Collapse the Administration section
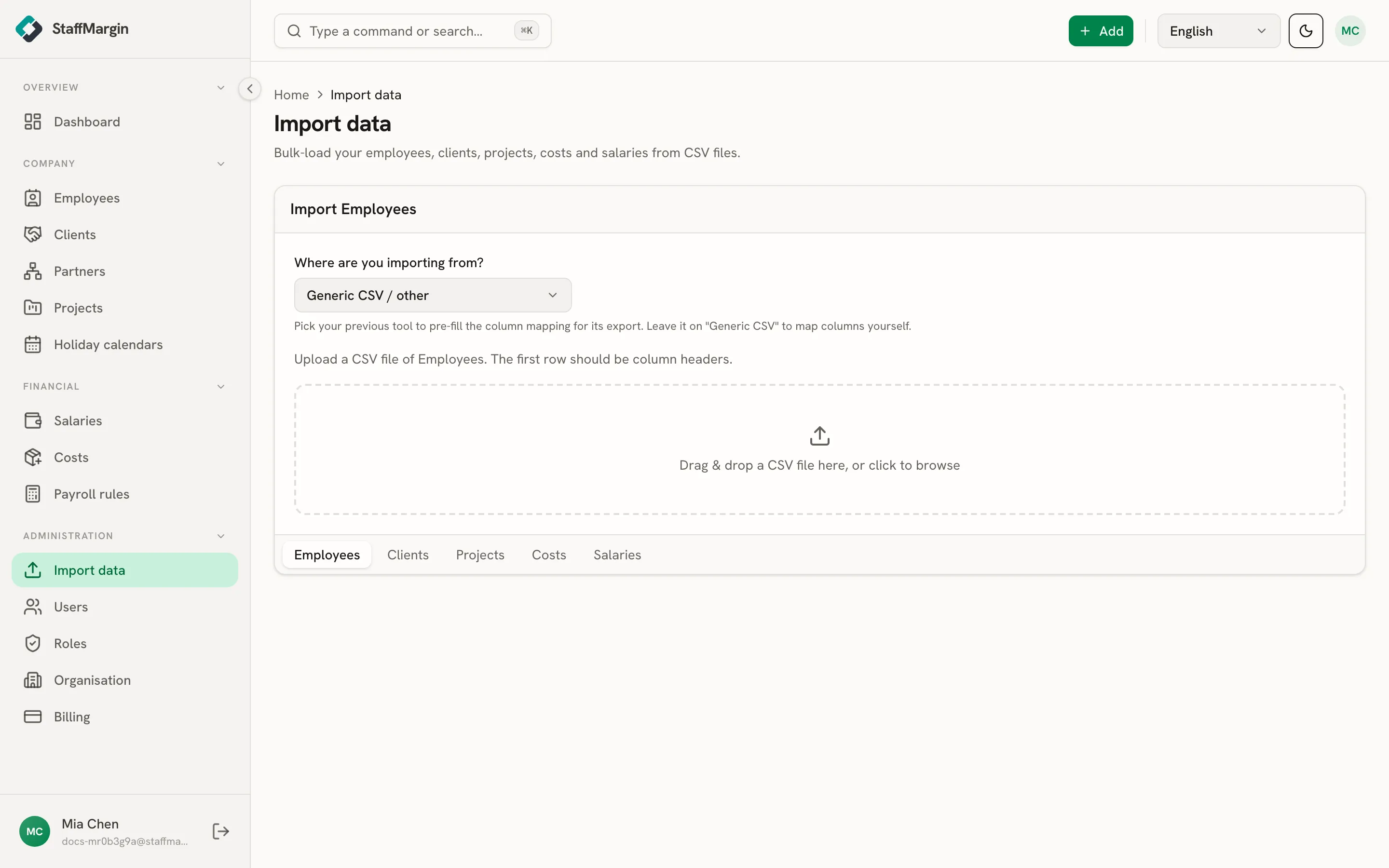This screenshot has width=1389, height=868. coord(221,536)
